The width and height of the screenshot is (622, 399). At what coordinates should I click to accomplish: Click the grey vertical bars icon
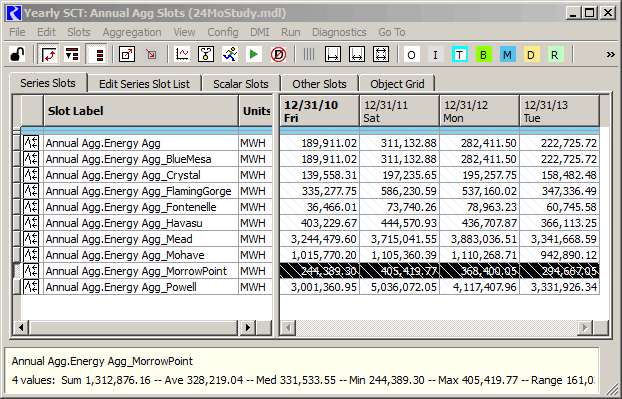pyautogui.click(x=309, y=54)
